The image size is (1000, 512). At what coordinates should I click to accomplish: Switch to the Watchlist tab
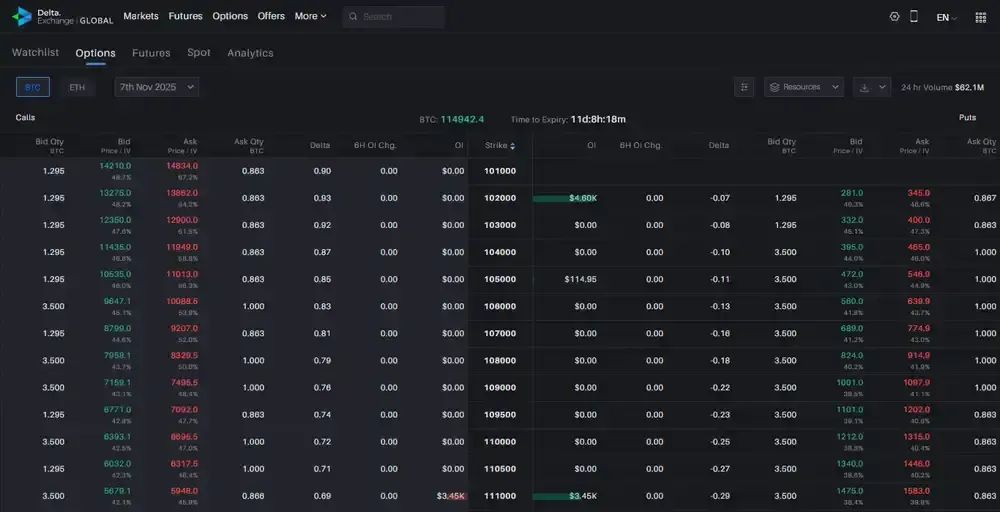[x=35, y=52]
